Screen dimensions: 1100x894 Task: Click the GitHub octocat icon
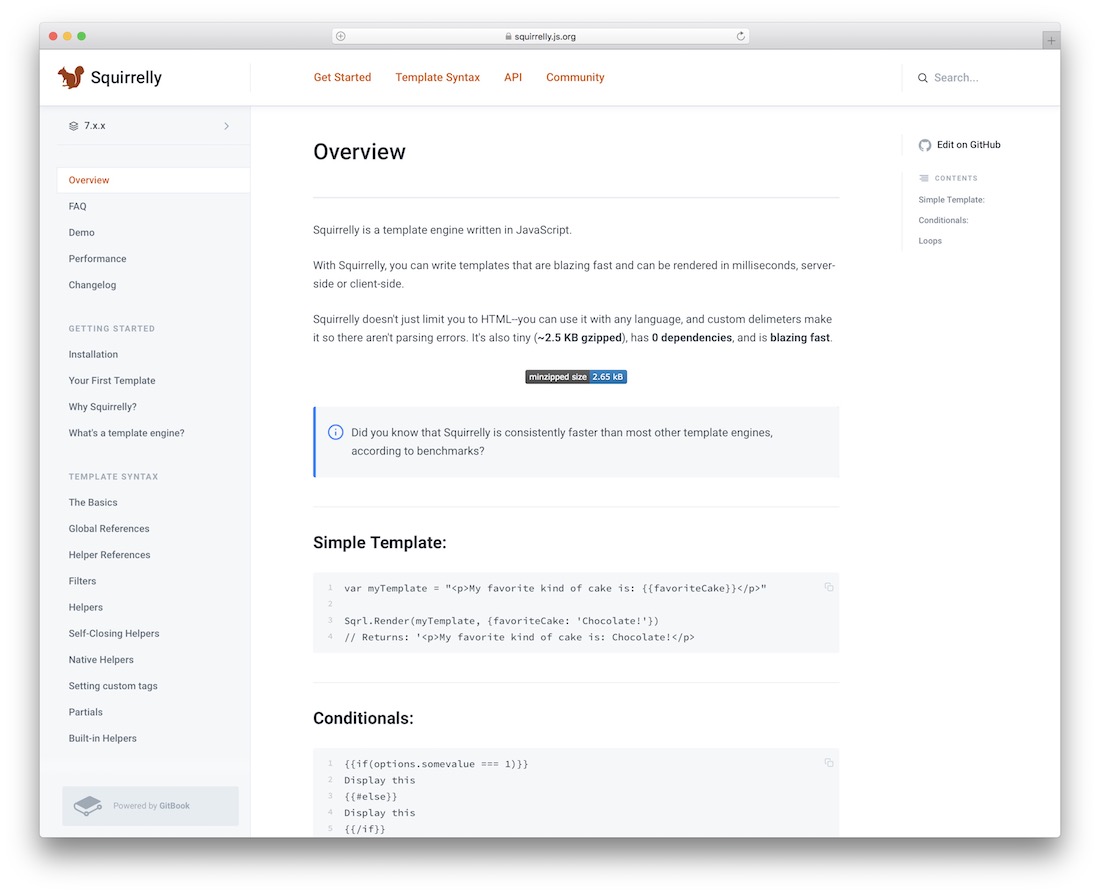click(x=925, y=145)
